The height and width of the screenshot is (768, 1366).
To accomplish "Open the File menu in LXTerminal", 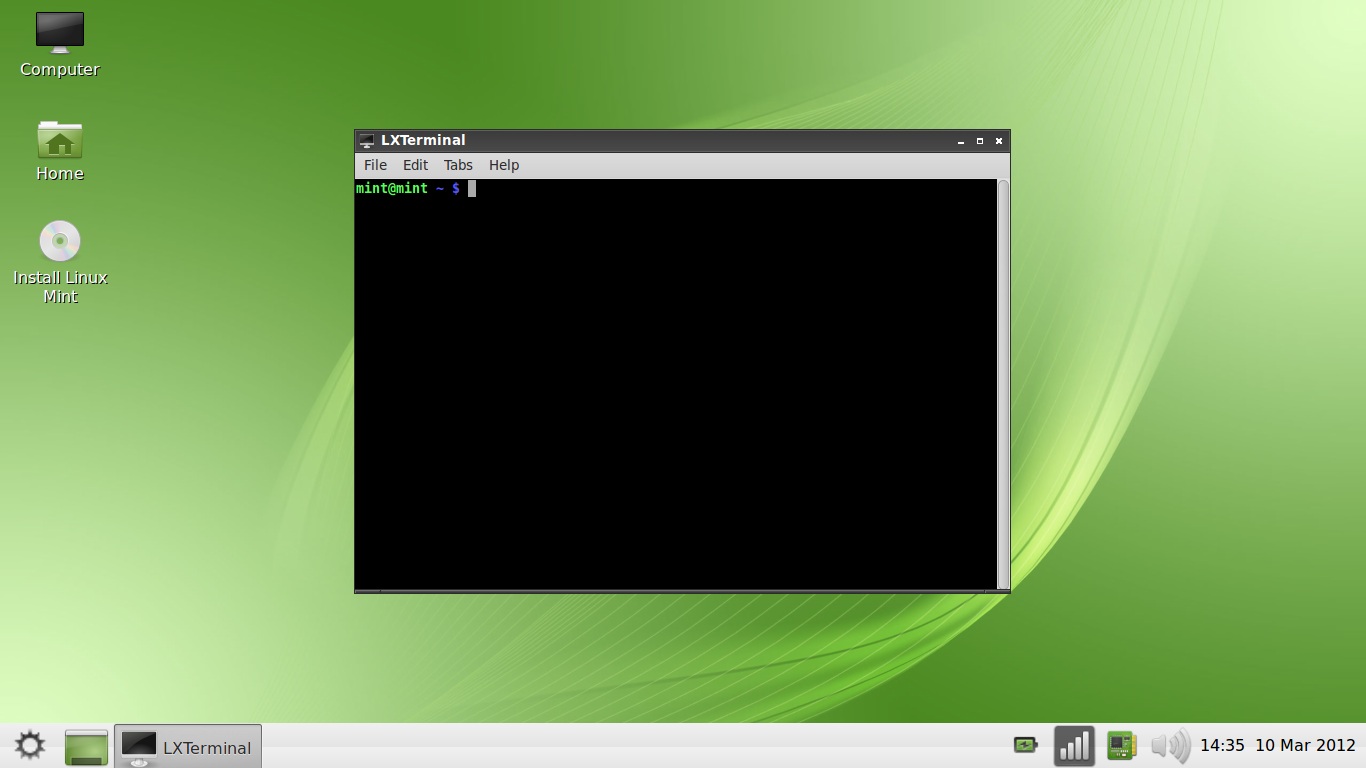I will [x=375, y=165].
